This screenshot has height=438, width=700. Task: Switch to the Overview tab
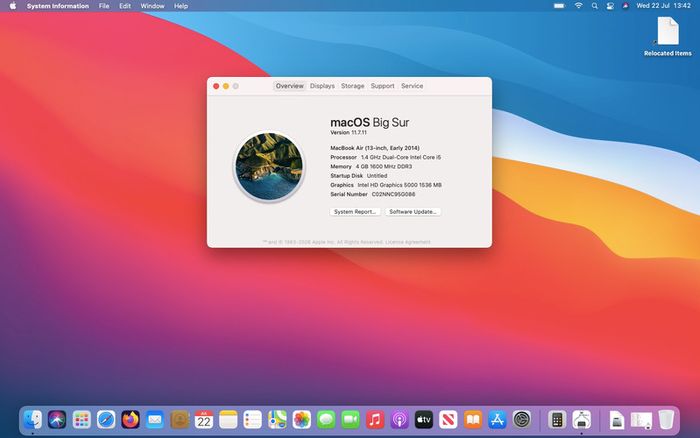[x=289, y=86]
